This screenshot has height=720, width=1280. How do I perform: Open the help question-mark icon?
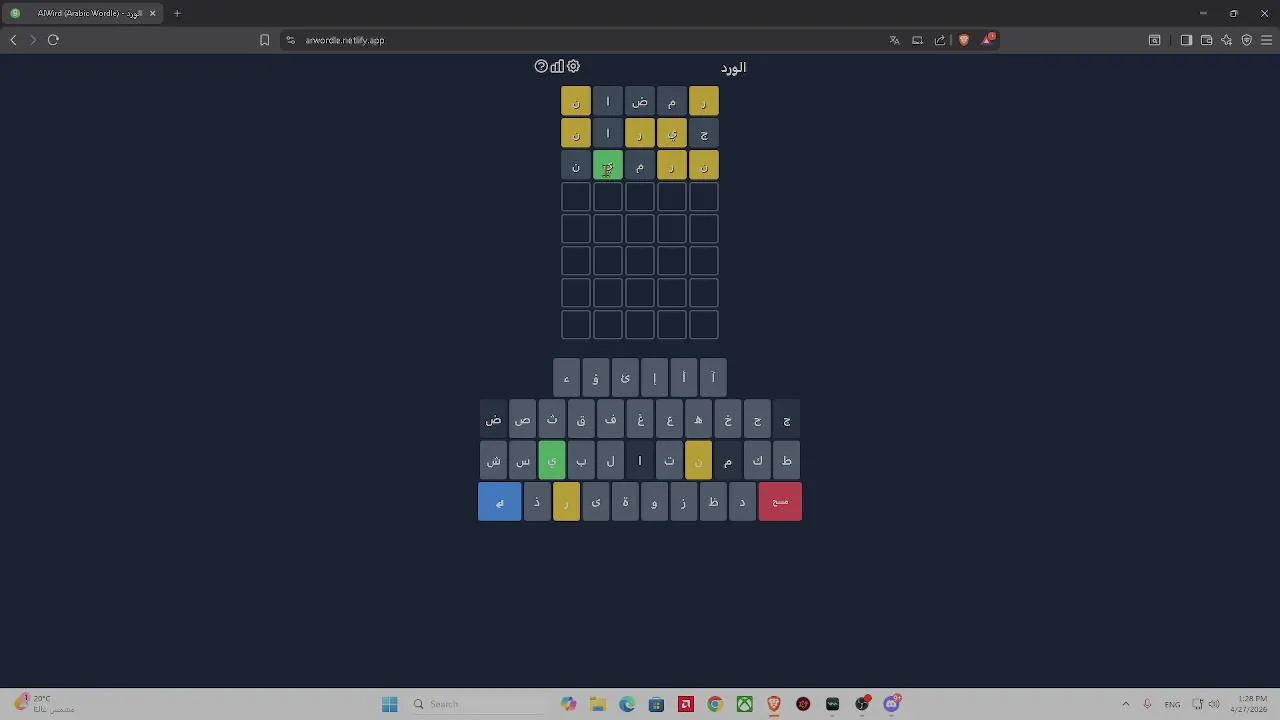(541, 66)
